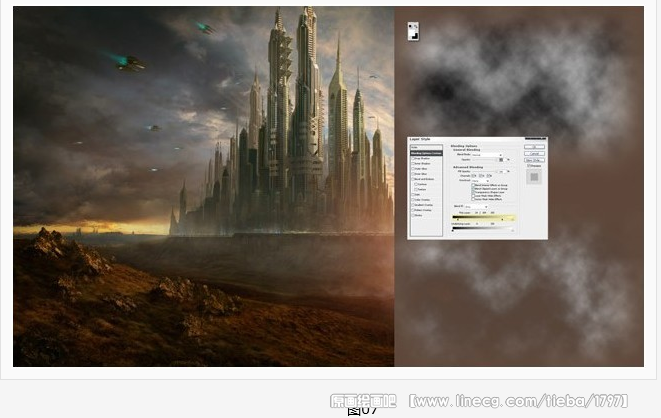Click the This Layer blend slider bar
661x418 pixels.
tap(484, 217)
